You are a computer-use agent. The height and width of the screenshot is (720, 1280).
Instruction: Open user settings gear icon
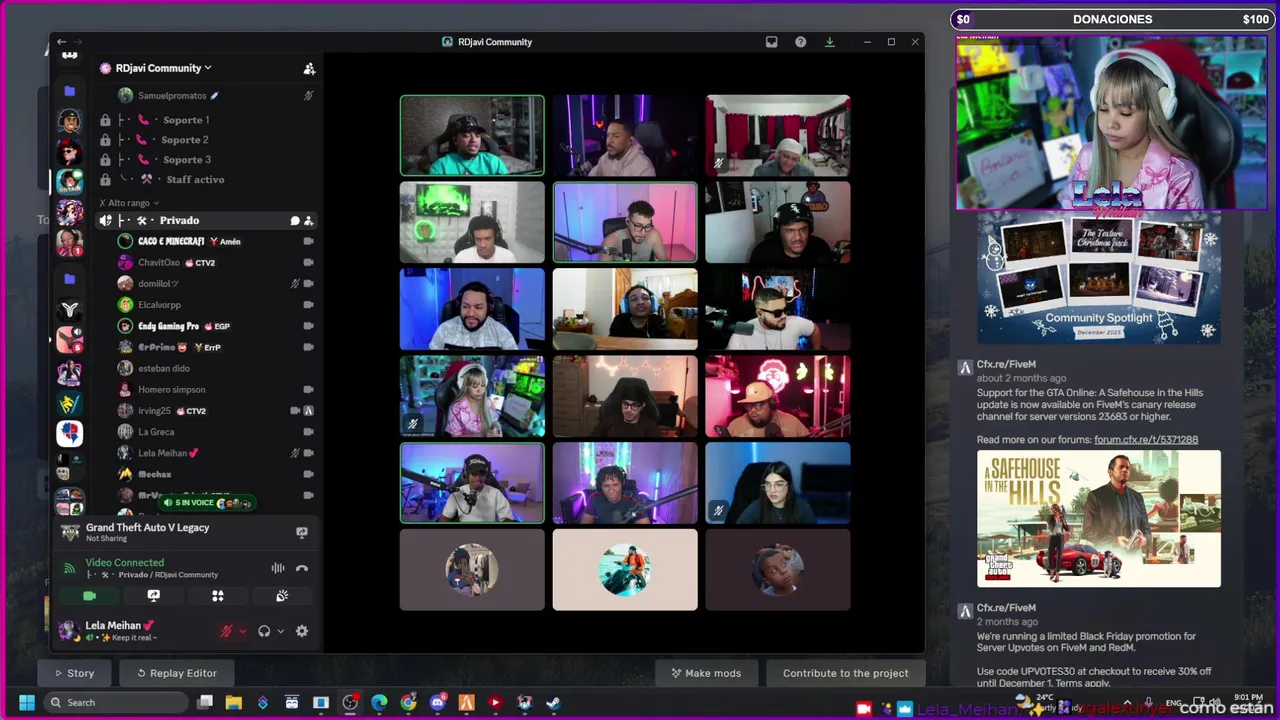click(302, 631)
